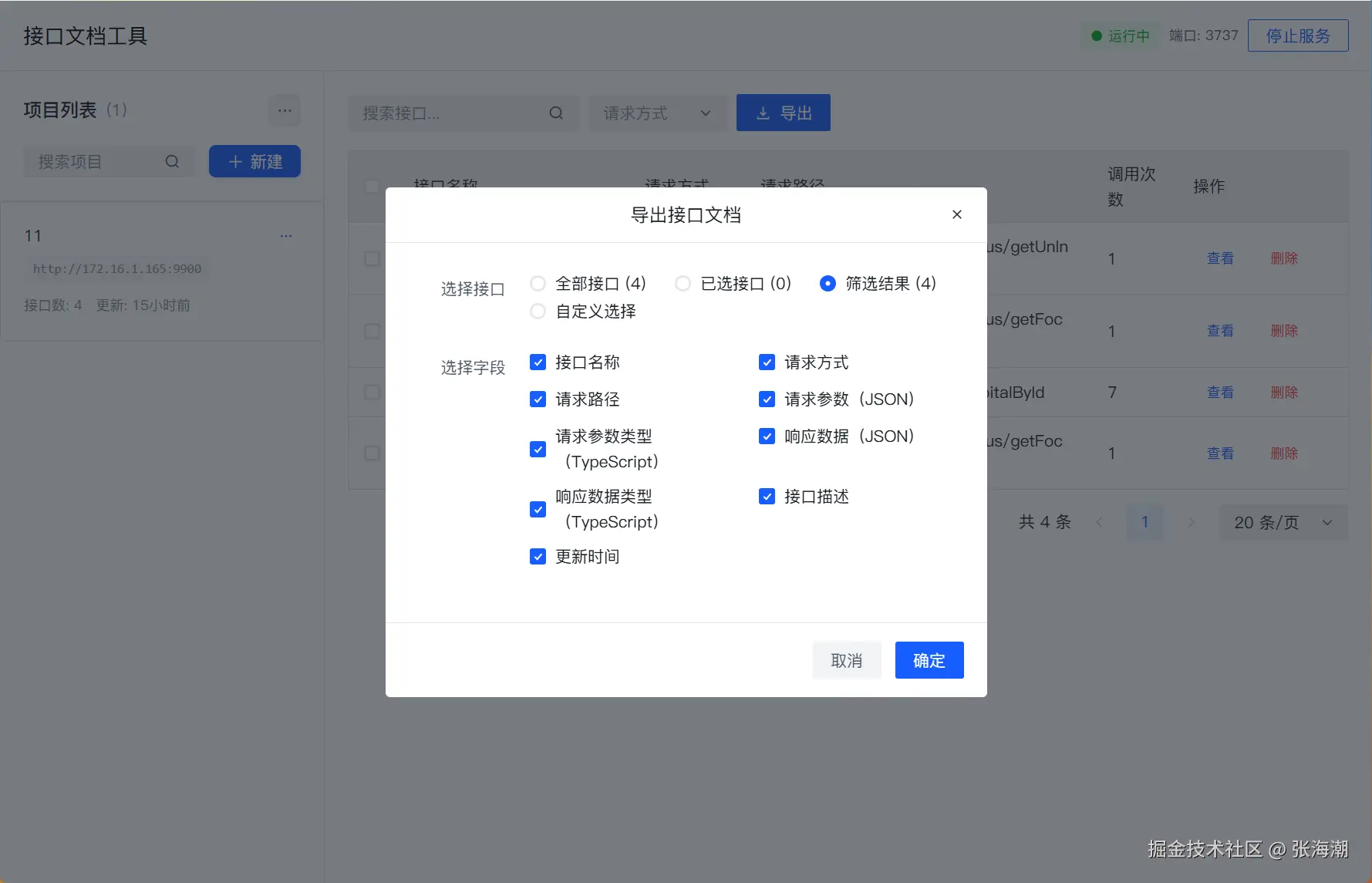Click the 共 4 条 total count text
Screen dimensions: 1372x883
pos(1045,522)
